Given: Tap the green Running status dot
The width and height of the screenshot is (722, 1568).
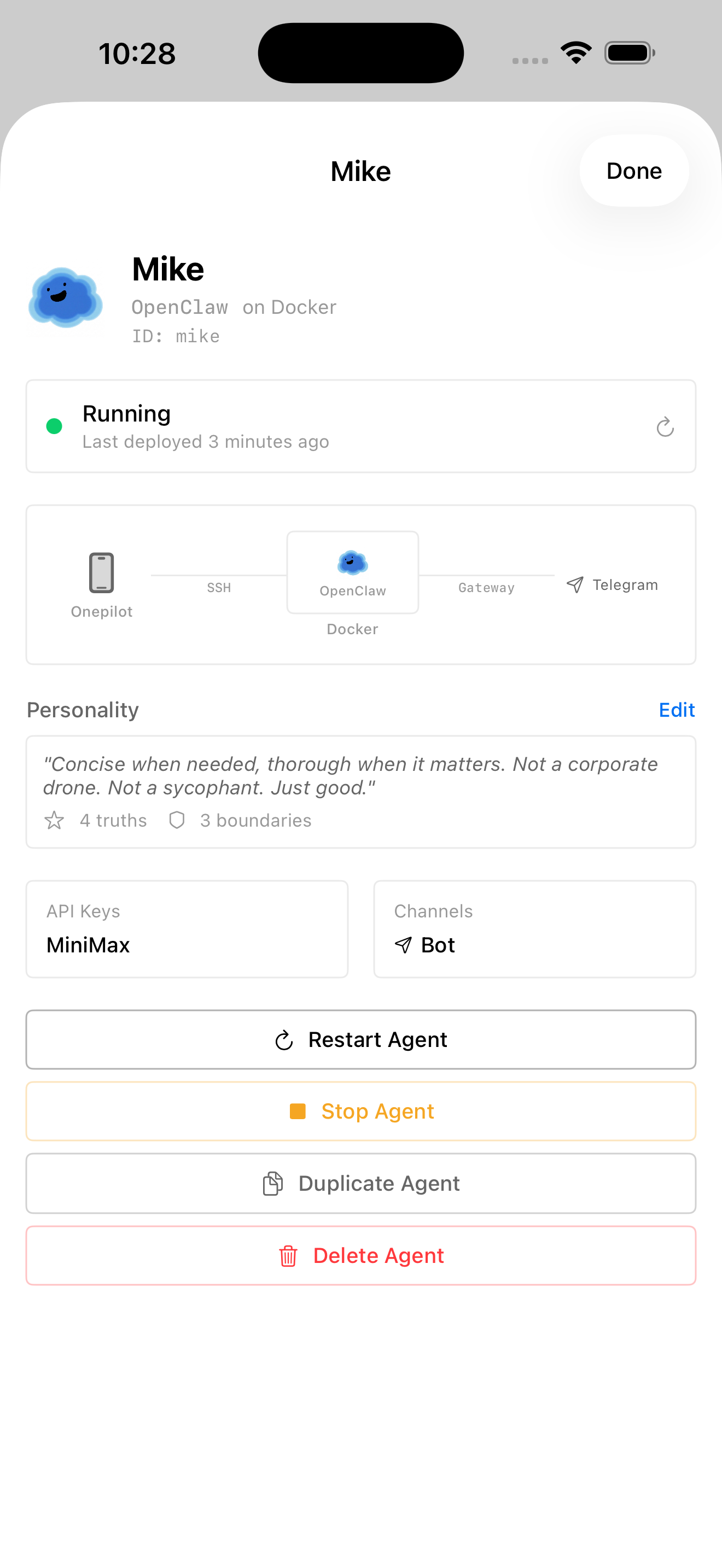Looking at the screenshot, I should [54, 426].
